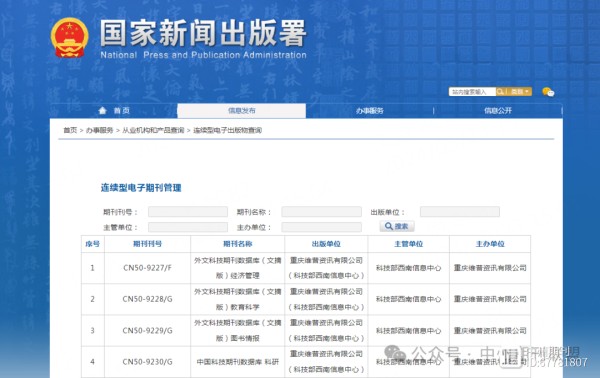
Task: Select the cell CN50-9229/G
Action: (x=147, y=331)
